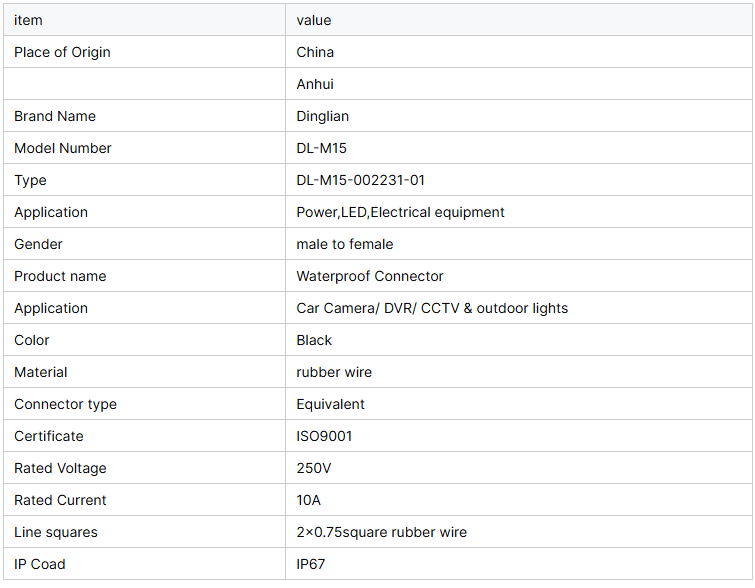Click the "male to female" gender value

345,244
